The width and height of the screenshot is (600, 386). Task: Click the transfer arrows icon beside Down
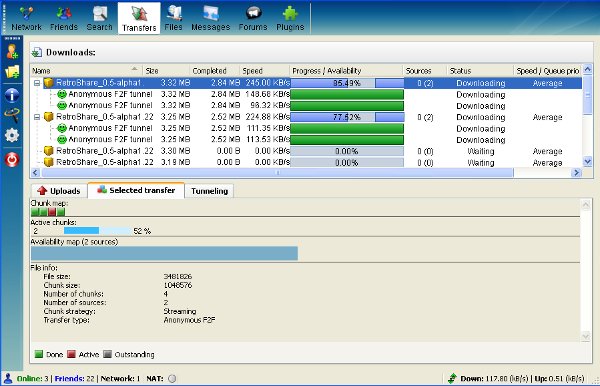coord(452,378)
